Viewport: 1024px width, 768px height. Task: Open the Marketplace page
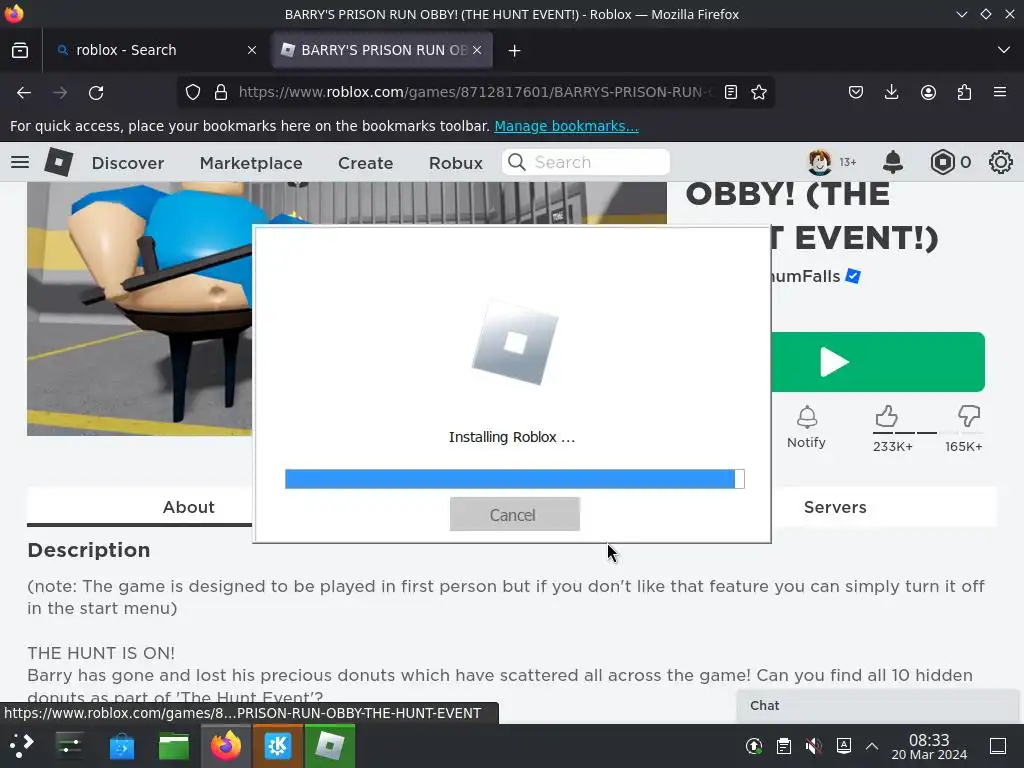pos(251,163)
